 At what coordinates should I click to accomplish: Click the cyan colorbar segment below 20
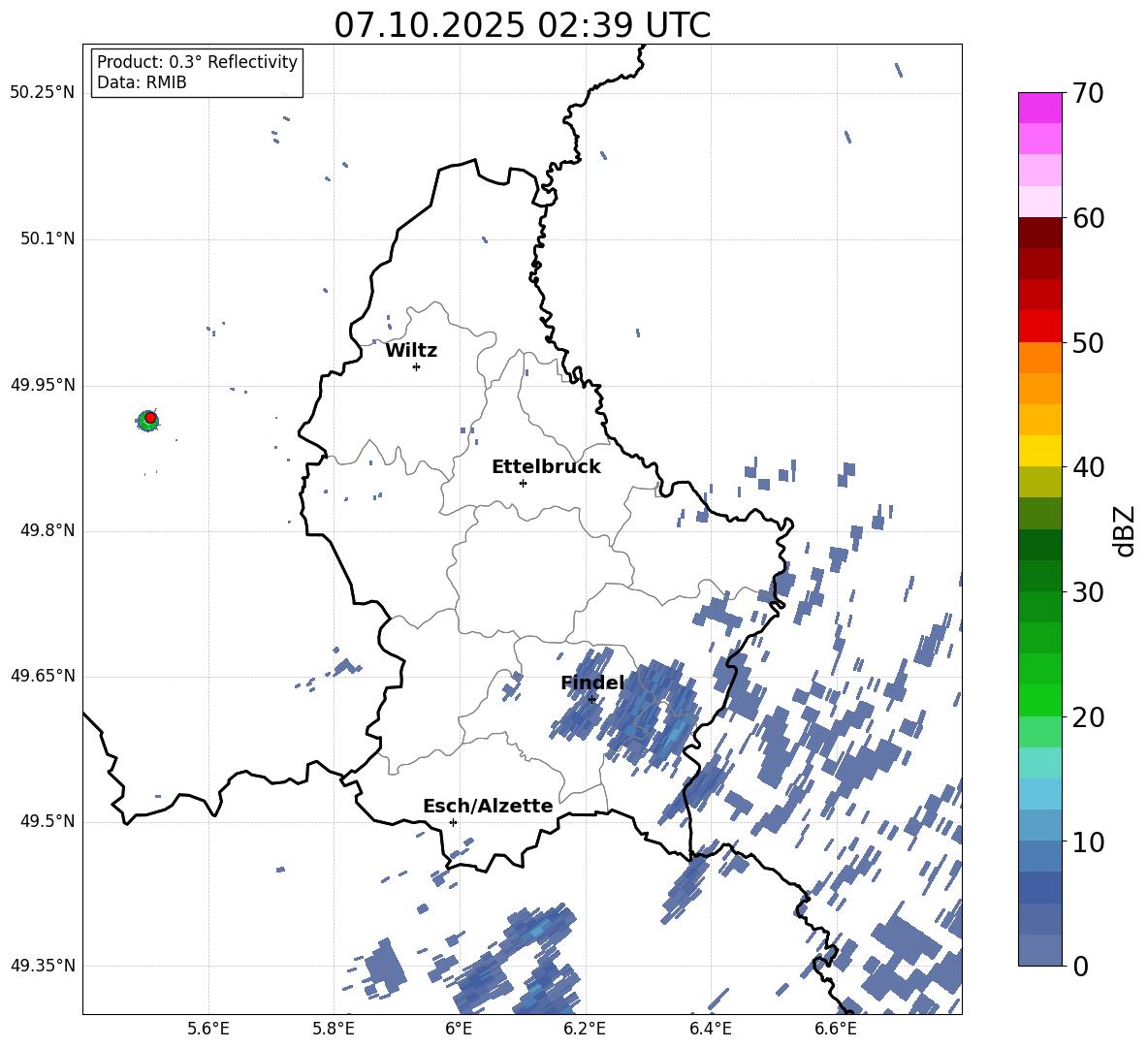pos(1040,763)
